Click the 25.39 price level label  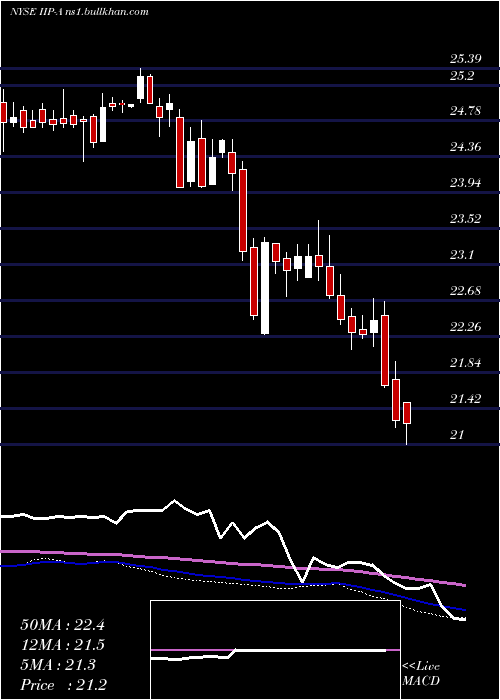coord(465,58)
